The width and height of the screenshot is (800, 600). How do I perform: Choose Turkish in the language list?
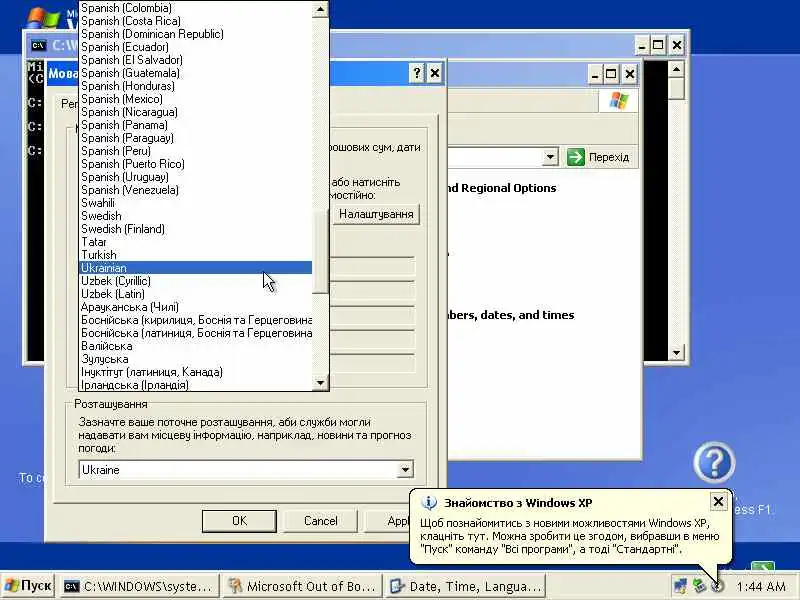(196, 255)
